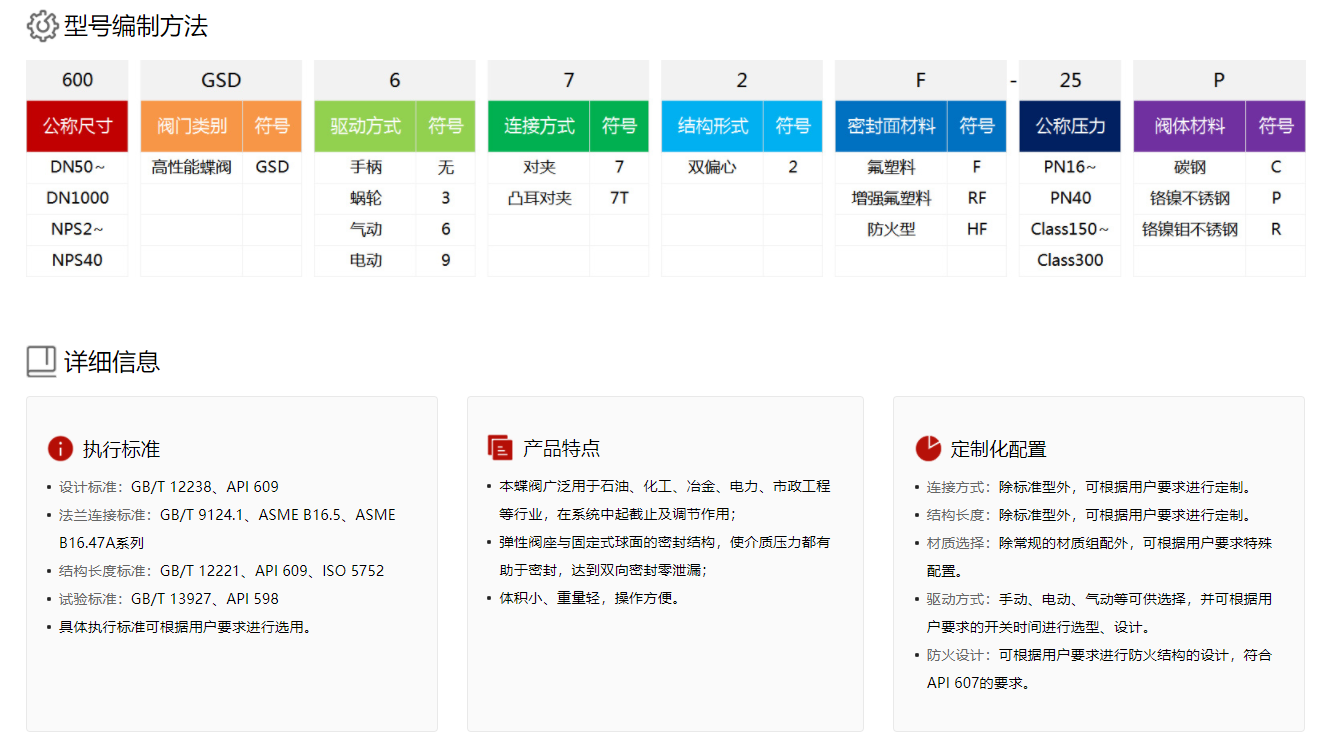The image size is (1319, 743).
Task: Click the blue 密封面材料 header
Action: point(891,126)
